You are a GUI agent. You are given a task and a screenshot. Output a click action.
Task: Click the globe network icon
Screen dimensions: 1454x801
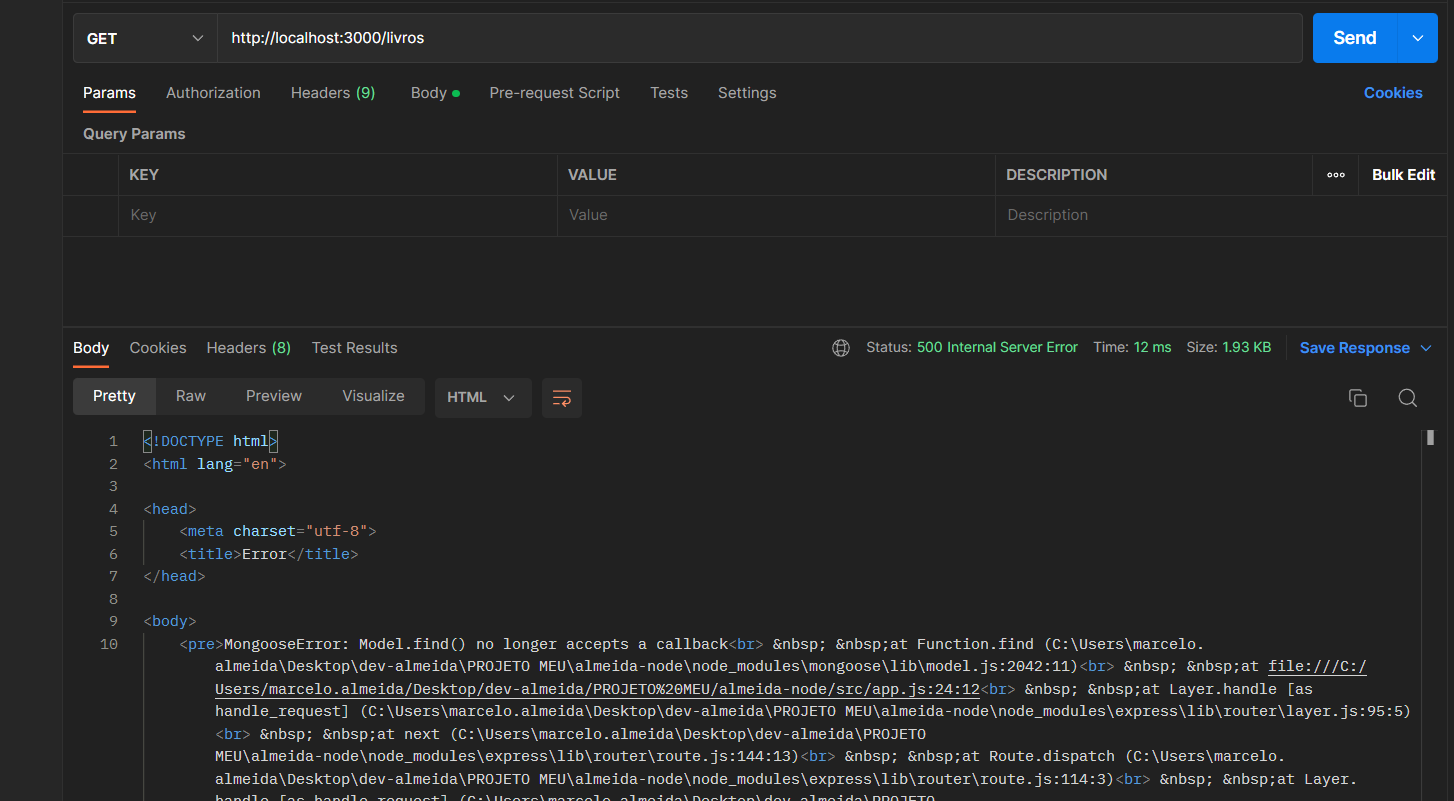841,348
